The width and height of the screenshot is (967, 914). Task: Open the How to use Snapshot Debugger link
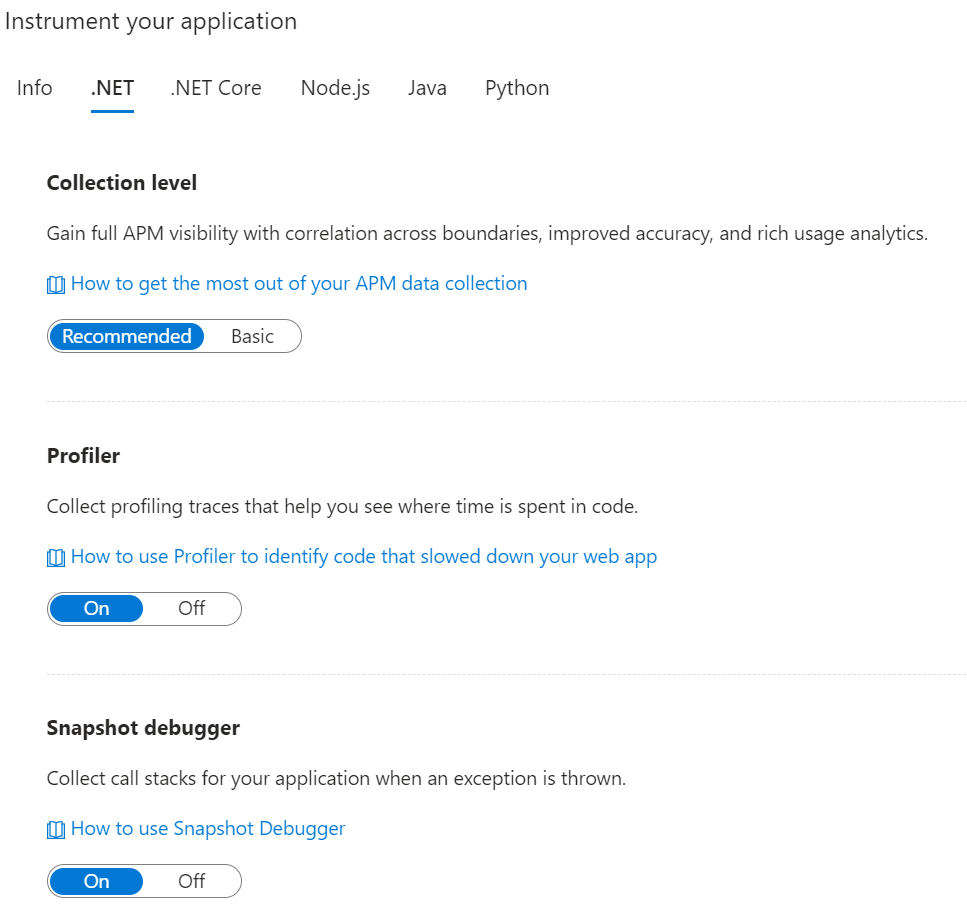pyautogui.click(x=207, y=828)
